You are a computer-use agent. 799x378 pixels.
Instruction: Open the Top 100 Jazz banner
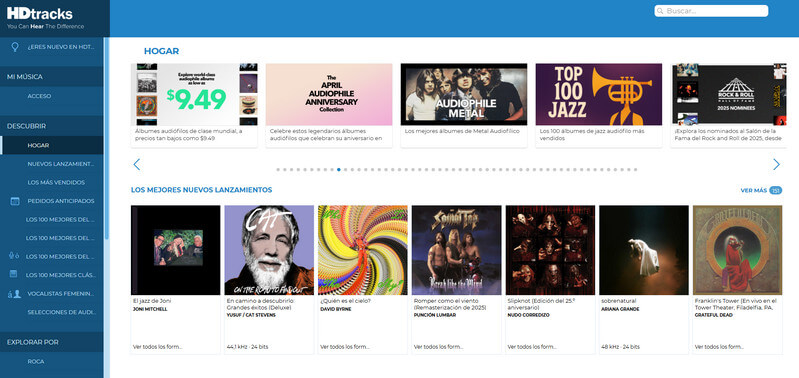click(x=599, y=94)
